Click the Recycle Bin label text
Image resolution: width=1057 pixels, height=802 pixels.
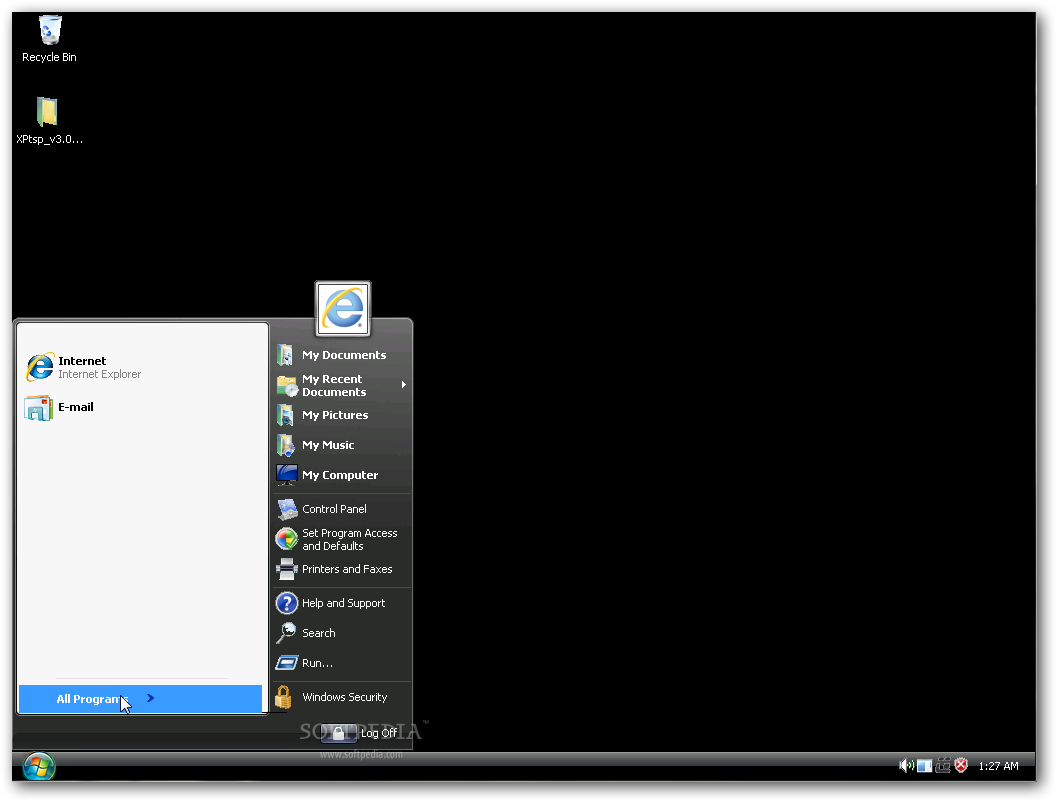tap(49, 57)
